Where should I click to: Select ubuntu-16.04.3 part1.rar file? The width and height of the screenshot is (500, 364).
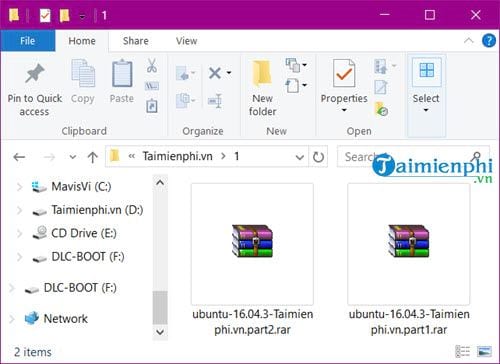pos(409,260)
